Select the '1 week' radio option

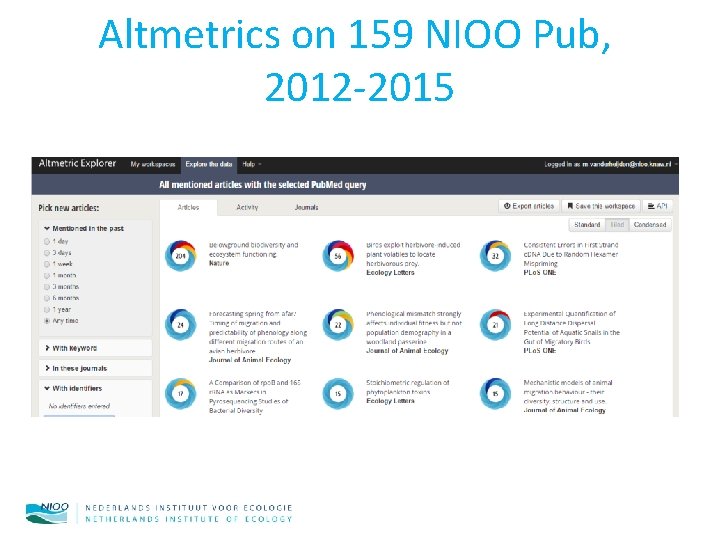(46, 264)
